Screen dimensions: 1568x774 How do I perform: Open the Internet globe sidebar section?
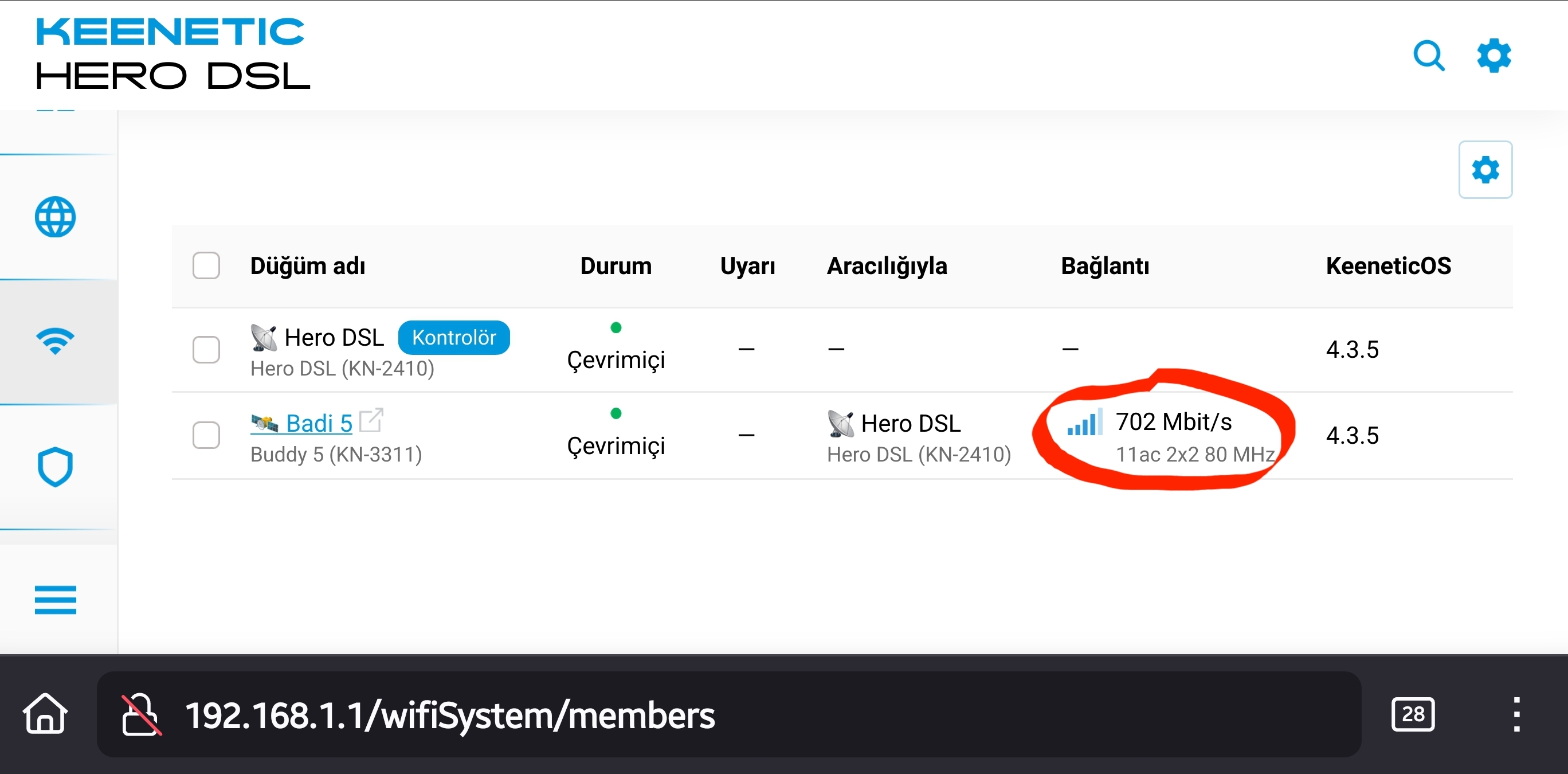pos(56,217)
